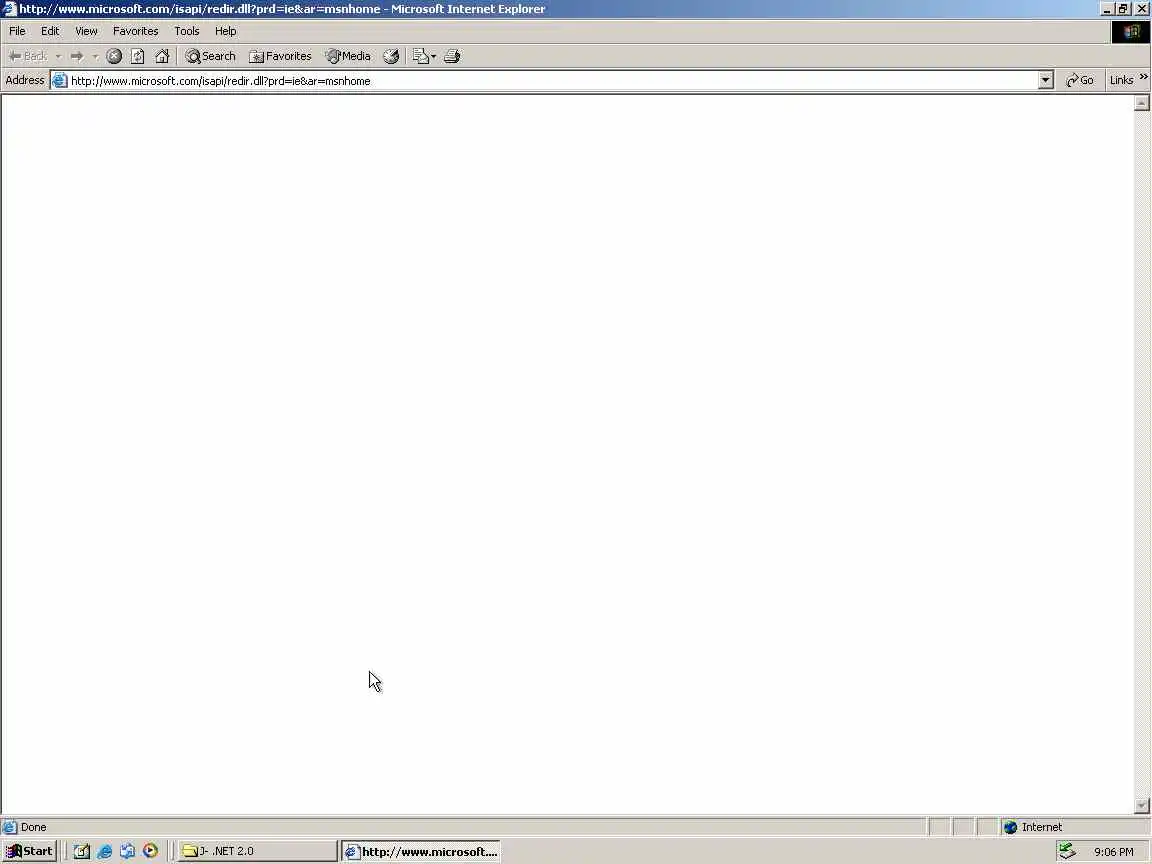Open the Media toolbar button
Screen dimensions: 1152x864
(x=348, y=56)
